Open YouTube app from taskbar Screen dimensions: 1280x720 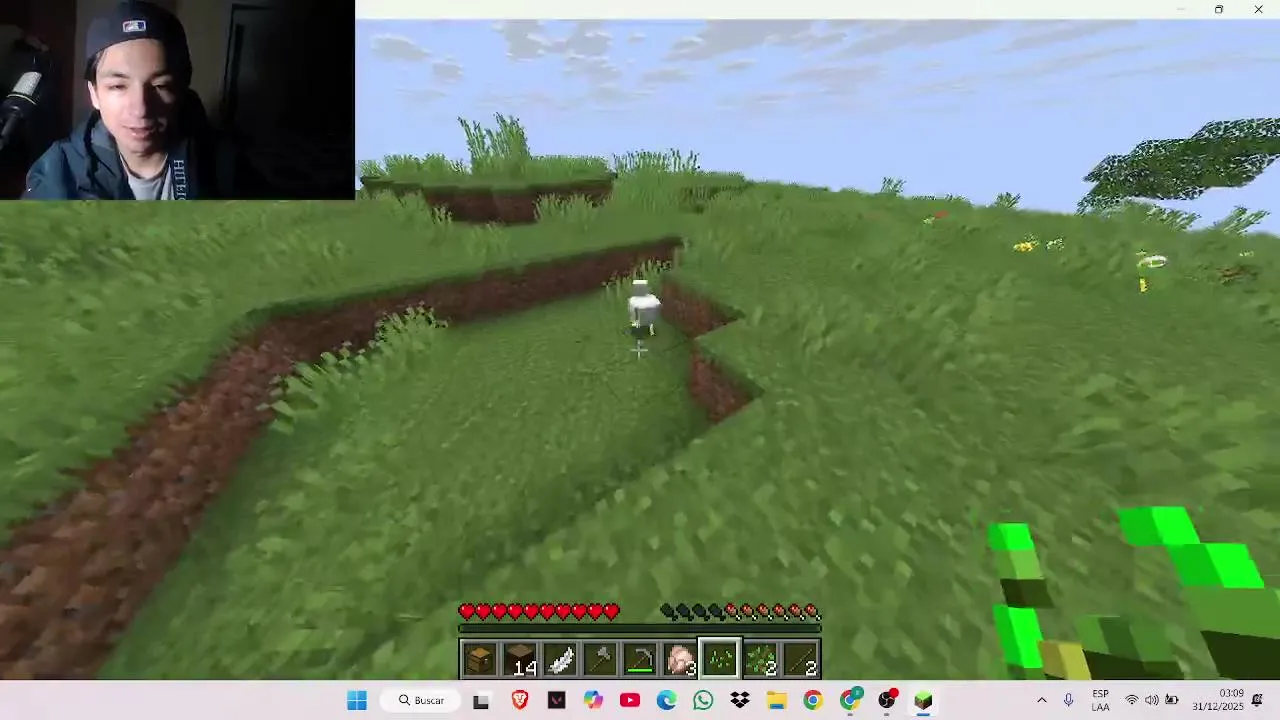coord(630,700)
